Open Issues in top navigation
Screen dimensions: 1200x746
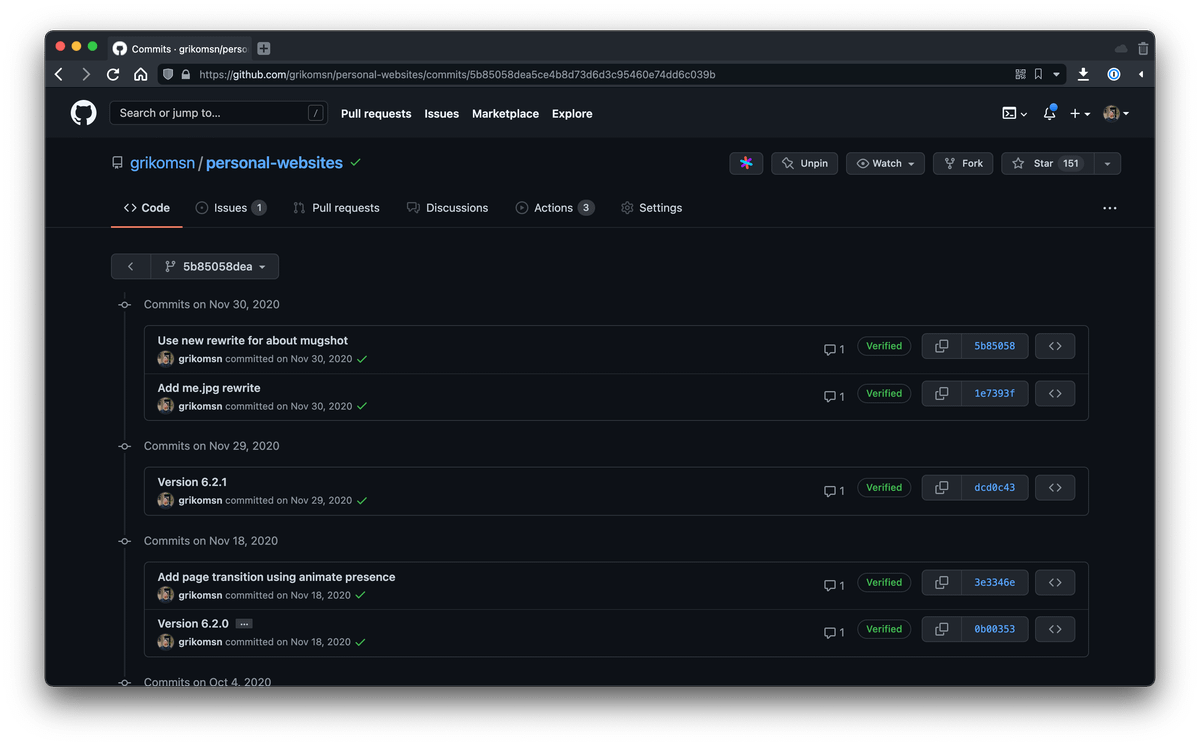pos(441,114)
